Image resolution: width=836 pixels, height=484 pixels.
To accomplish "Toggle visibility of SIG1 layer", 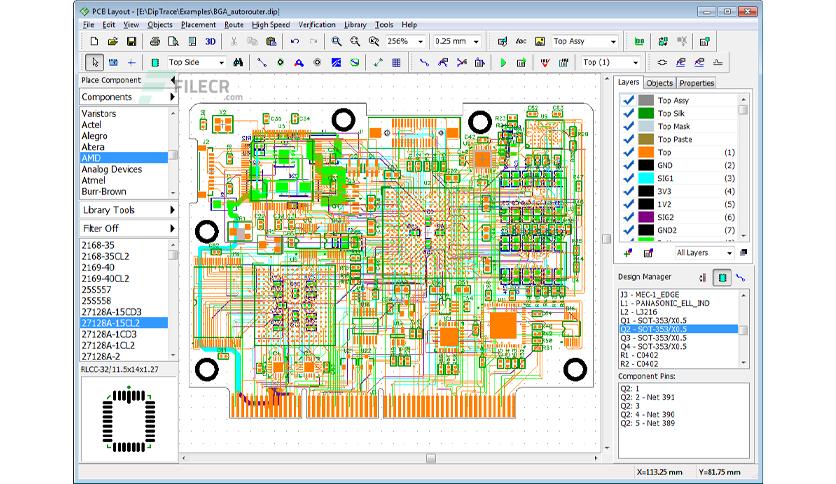I will pos(629,178).
